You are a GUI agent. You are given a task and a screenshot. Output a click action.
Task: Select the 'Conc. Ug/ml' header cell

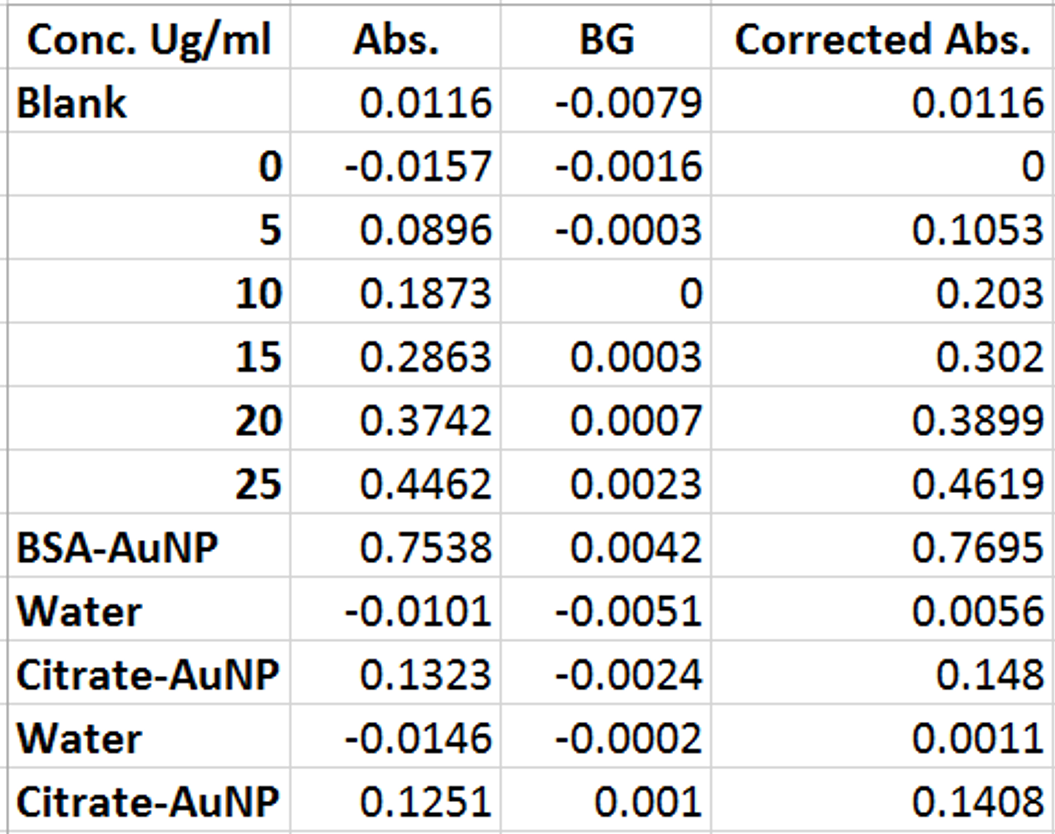point(150,40)
